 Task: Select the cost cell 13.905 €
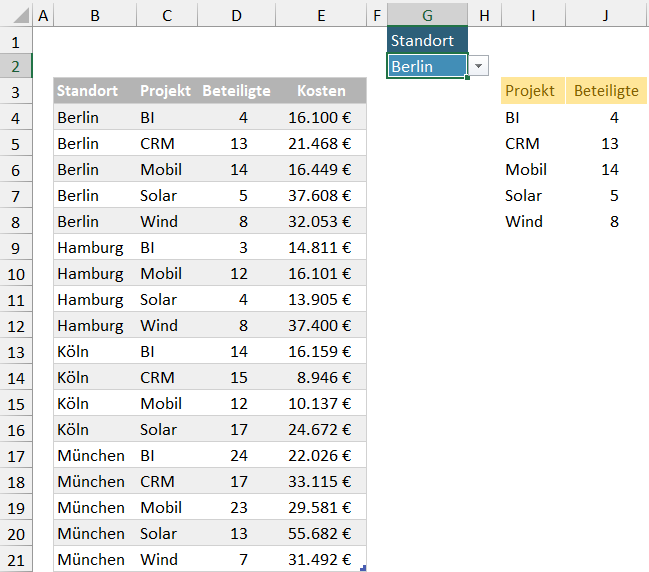[321, 300]
